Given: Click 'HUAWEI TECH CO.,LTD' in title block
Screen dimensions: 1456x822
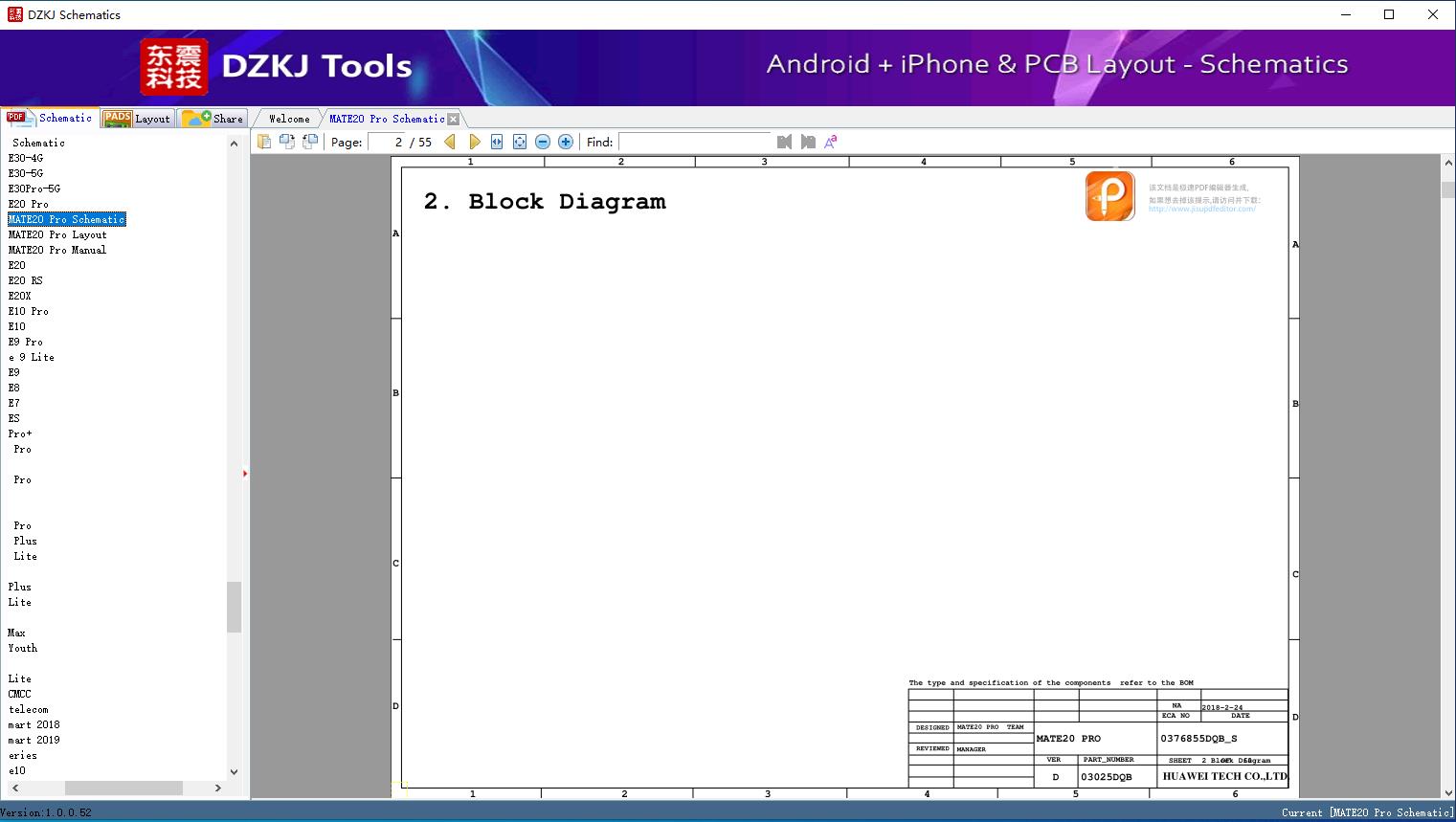Looking at the screenshot, I should pos(1225,776).
